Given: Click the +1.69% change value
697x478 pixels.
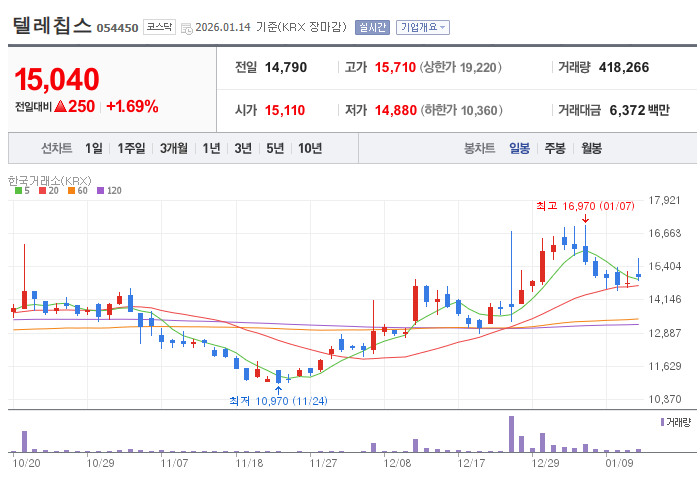Looking at the screenshot, I should (x=132, y=106).
